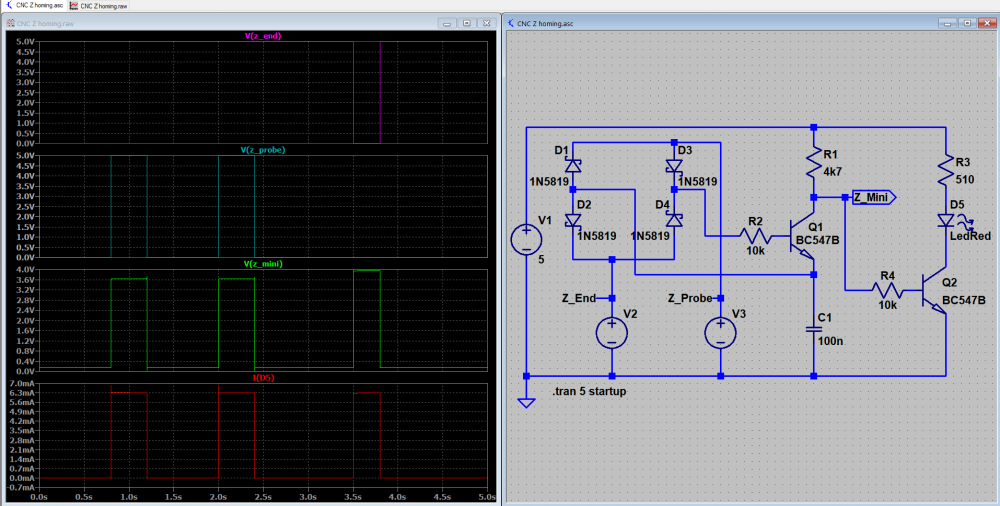Click the Z_Mini net label flag

[x=874, y=198]
